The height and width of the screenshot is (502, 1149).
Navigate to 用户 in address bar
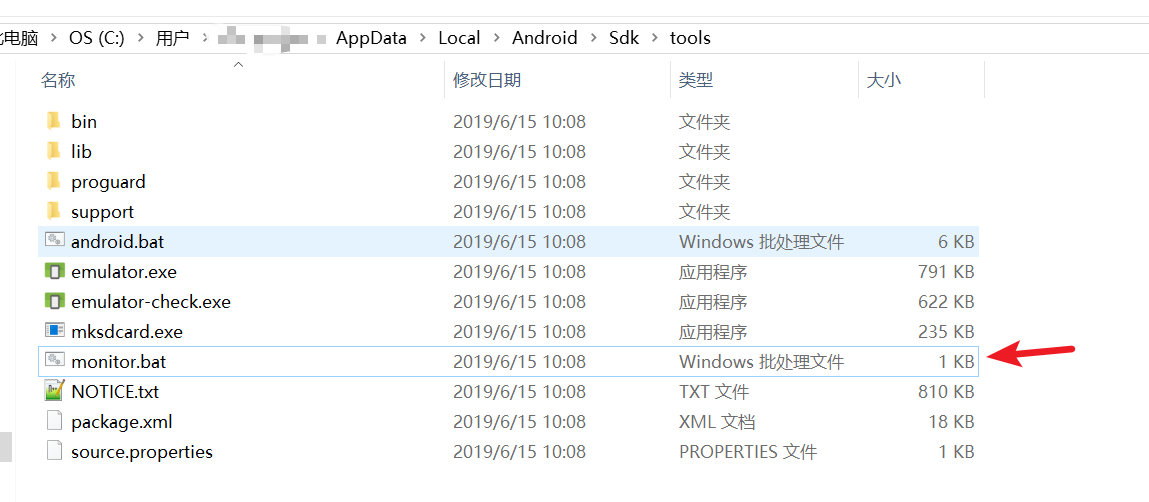click(x=172, y=38)
